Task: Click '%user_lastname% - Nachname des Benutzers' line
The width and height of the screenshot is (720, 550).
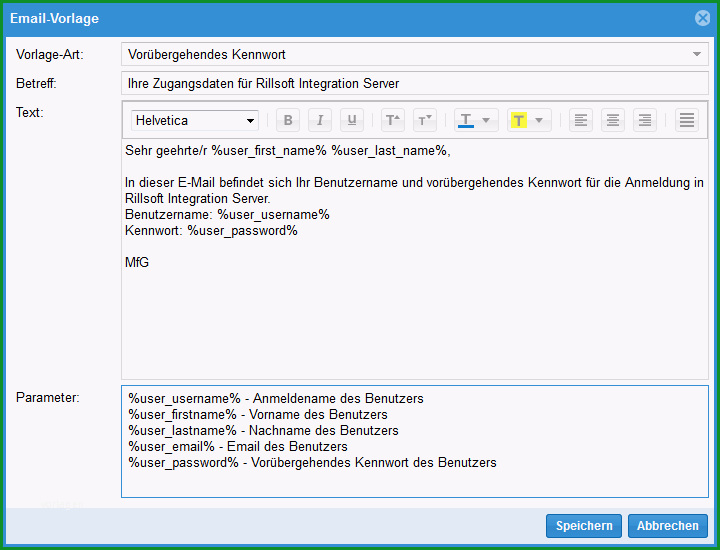Action: (264, 431)
